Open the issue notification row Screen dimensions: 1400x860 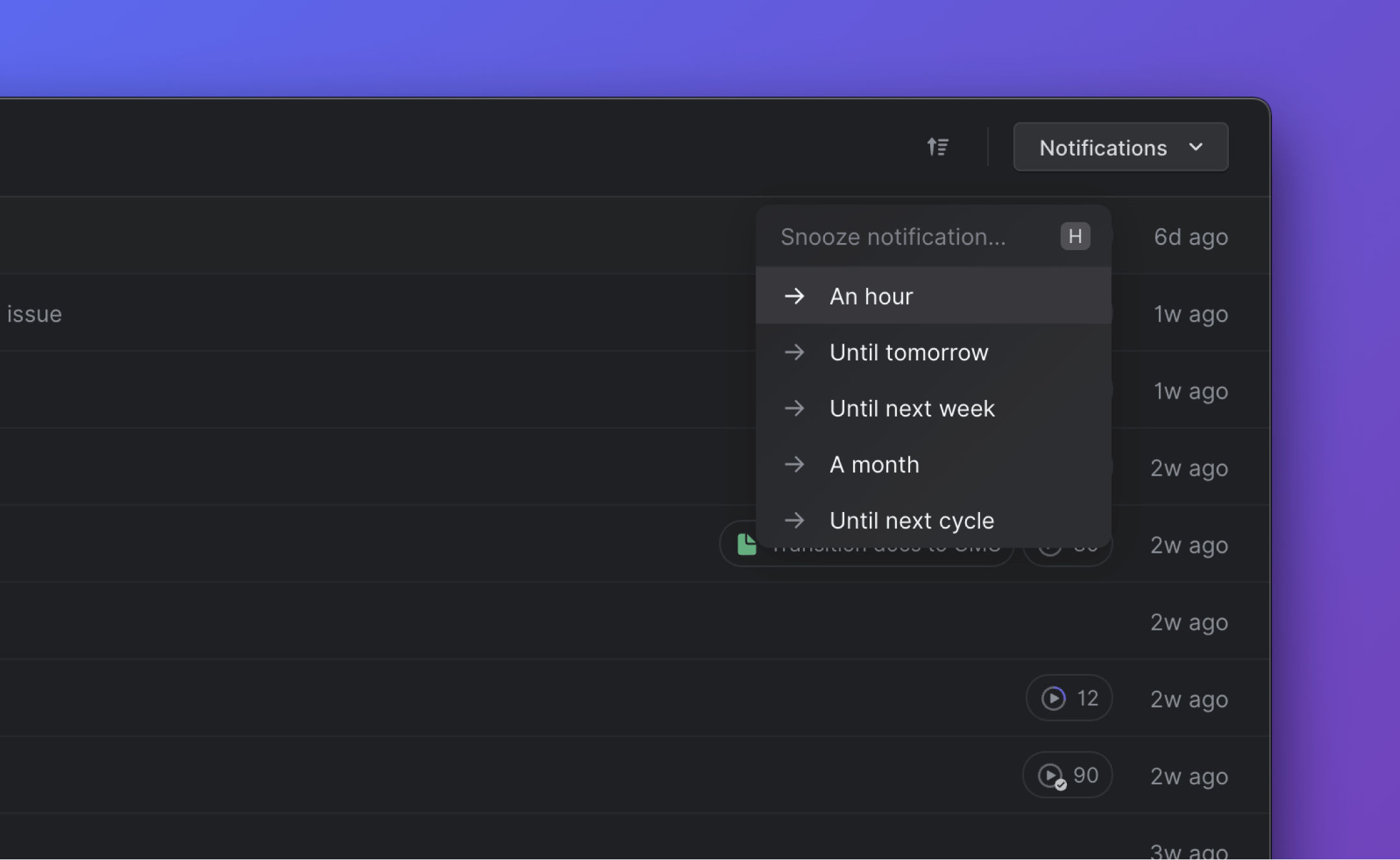[x=34, y=314]
